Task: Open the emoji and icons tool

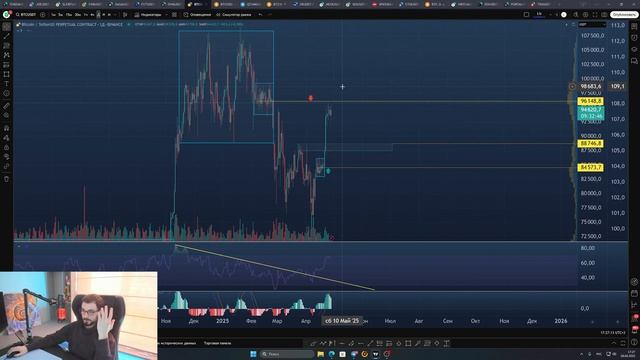Action: pyautogui.click(x=7, y=93)
